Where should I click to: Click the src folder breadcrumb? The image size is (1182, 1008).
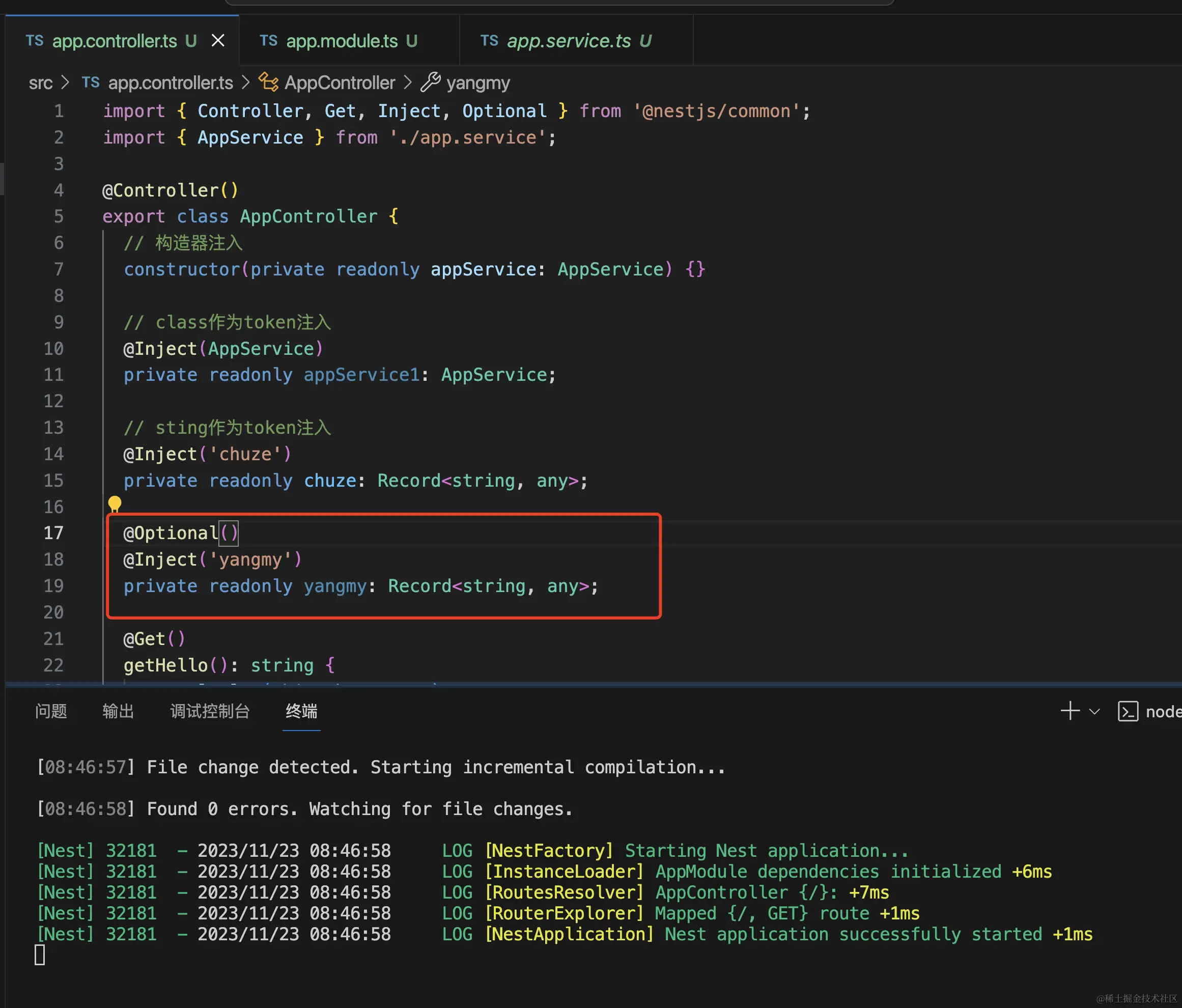tap(41, 82)
